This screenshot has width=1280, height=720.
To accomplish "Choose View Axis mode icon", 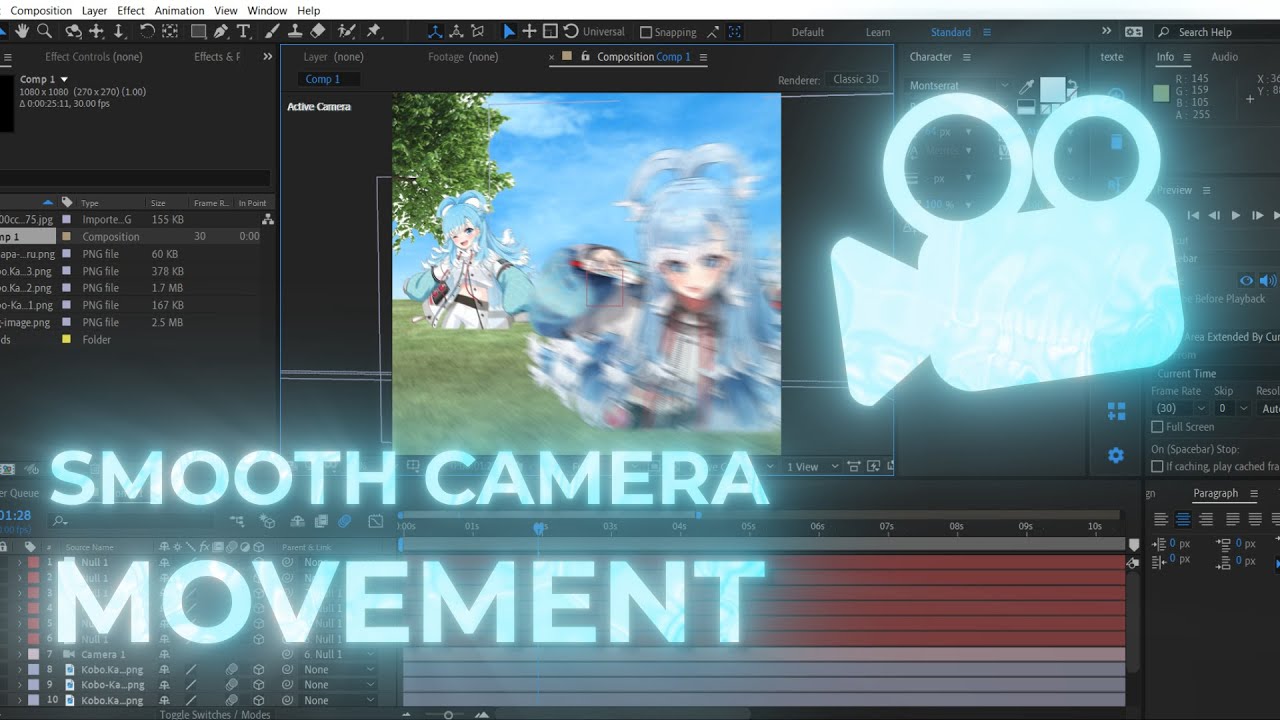I will coord(478,32).
